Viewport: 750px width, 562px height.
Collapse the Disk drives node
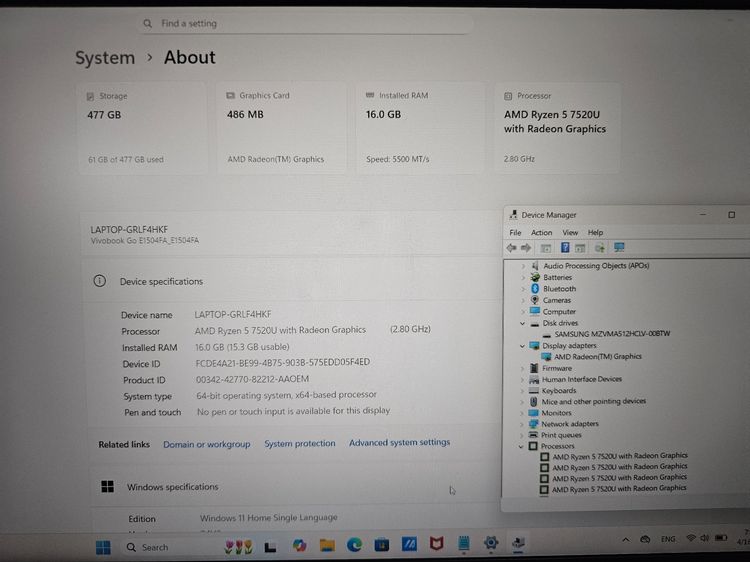tap(523, 323)
